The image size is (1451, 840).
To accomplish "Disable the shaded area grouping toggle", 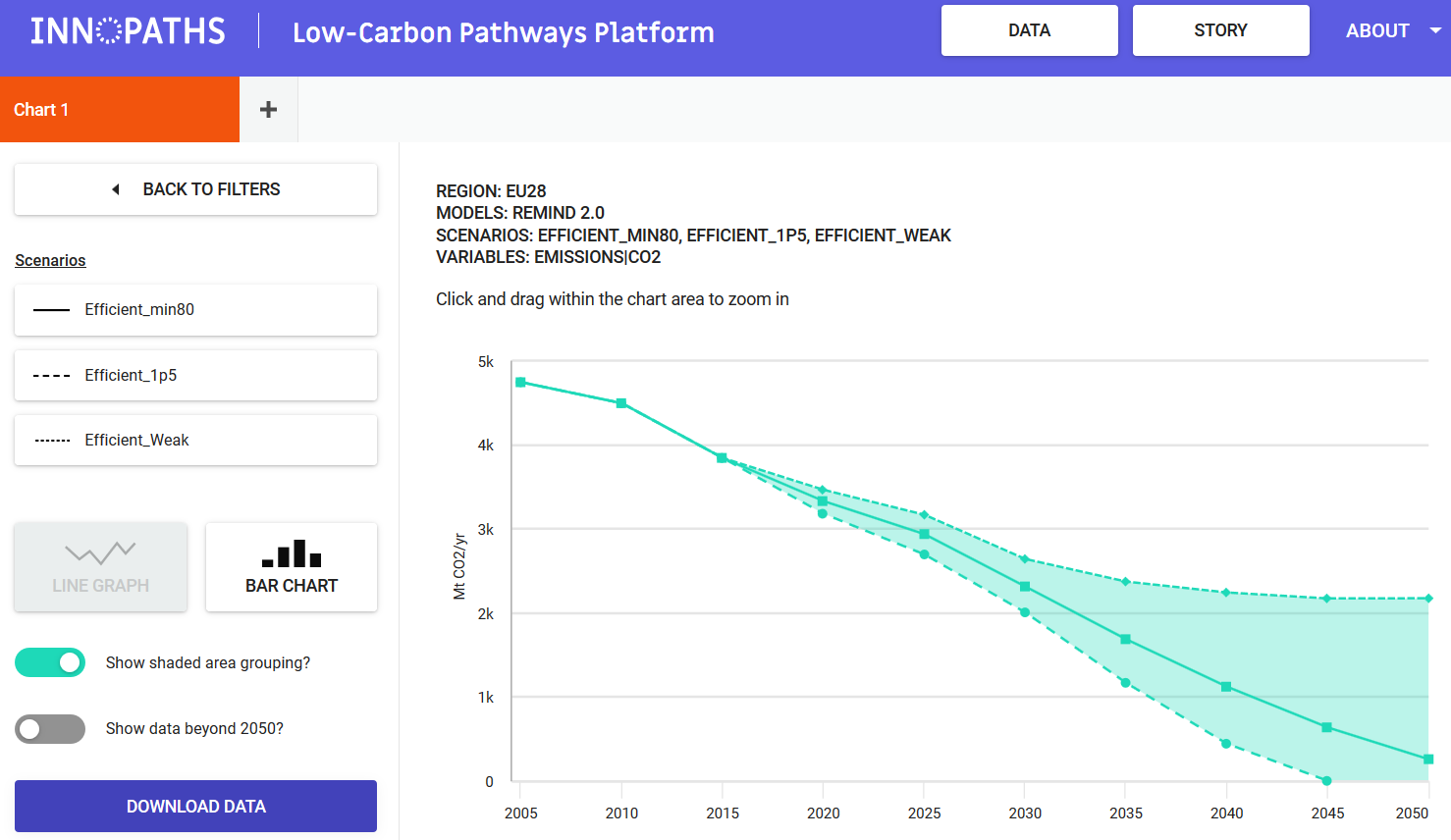I will click(50, 663).
